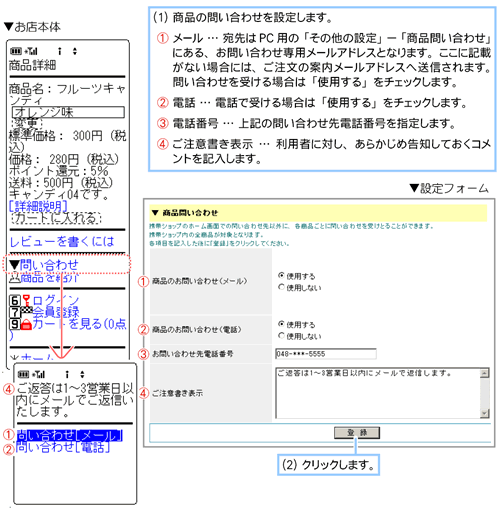The width and height of the screenshot is (500, 509).
Task: Open the レビューを書くには link
Action: 62,241
